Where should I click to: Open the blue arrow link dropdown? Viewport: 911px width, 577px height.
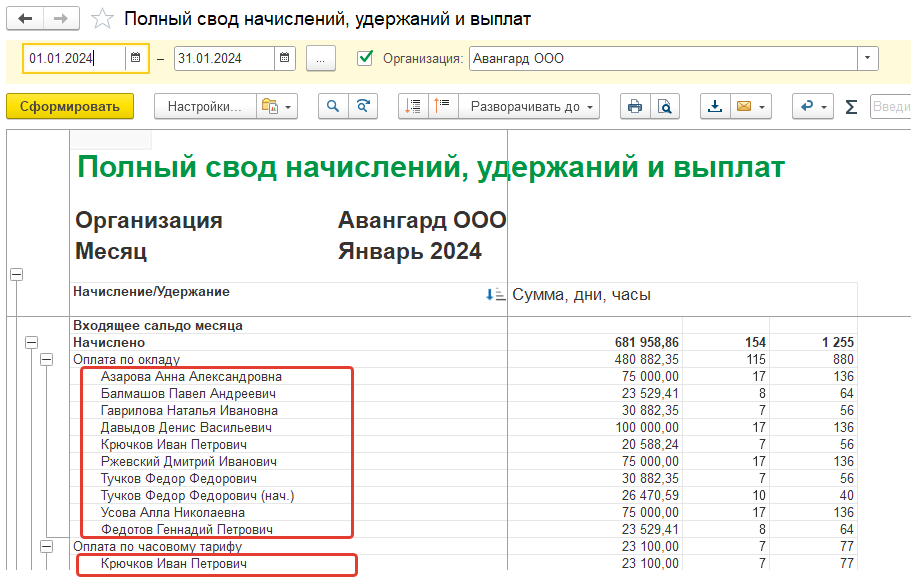(x=813, y=106)
